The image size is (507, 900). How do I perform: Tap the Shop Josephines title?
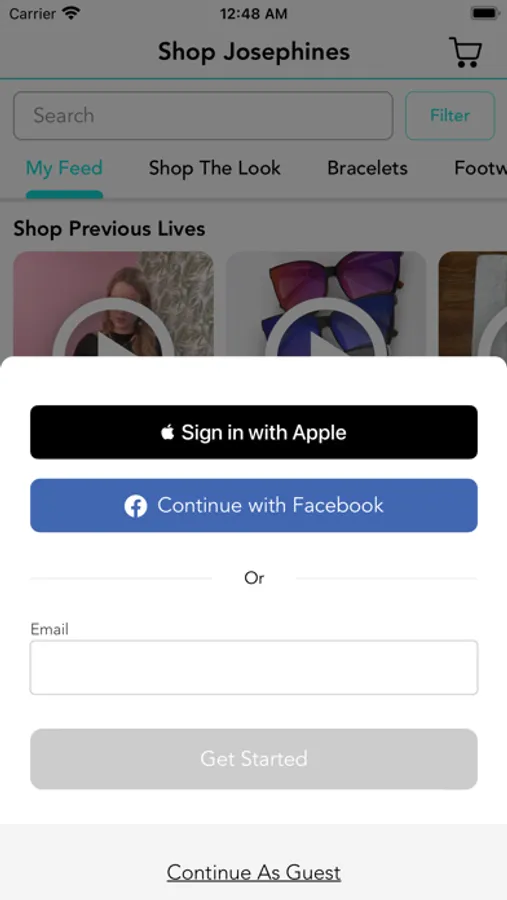pos(254,52)
